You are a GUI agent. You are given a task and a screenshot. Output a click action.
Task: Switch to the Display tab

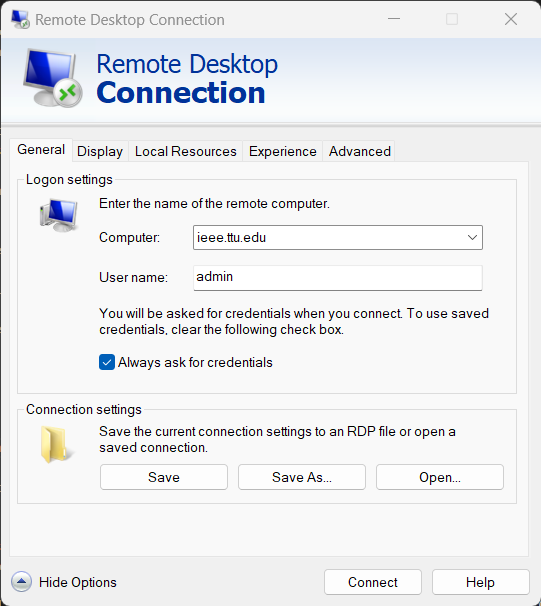click(100, 151)
